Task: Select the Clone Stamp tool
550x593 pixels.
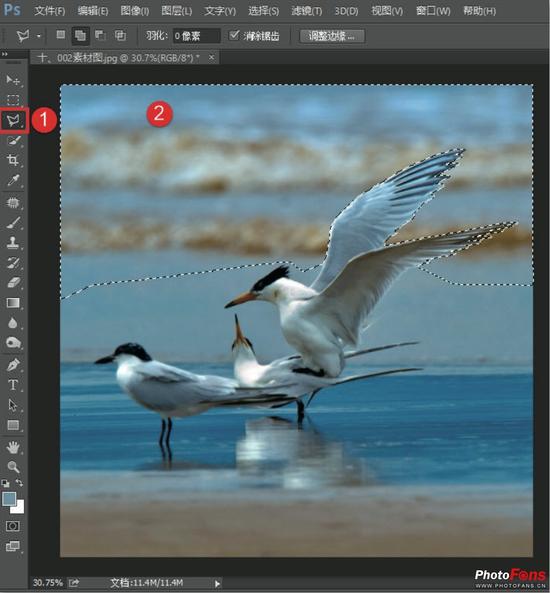Action: tap(13, 243)
